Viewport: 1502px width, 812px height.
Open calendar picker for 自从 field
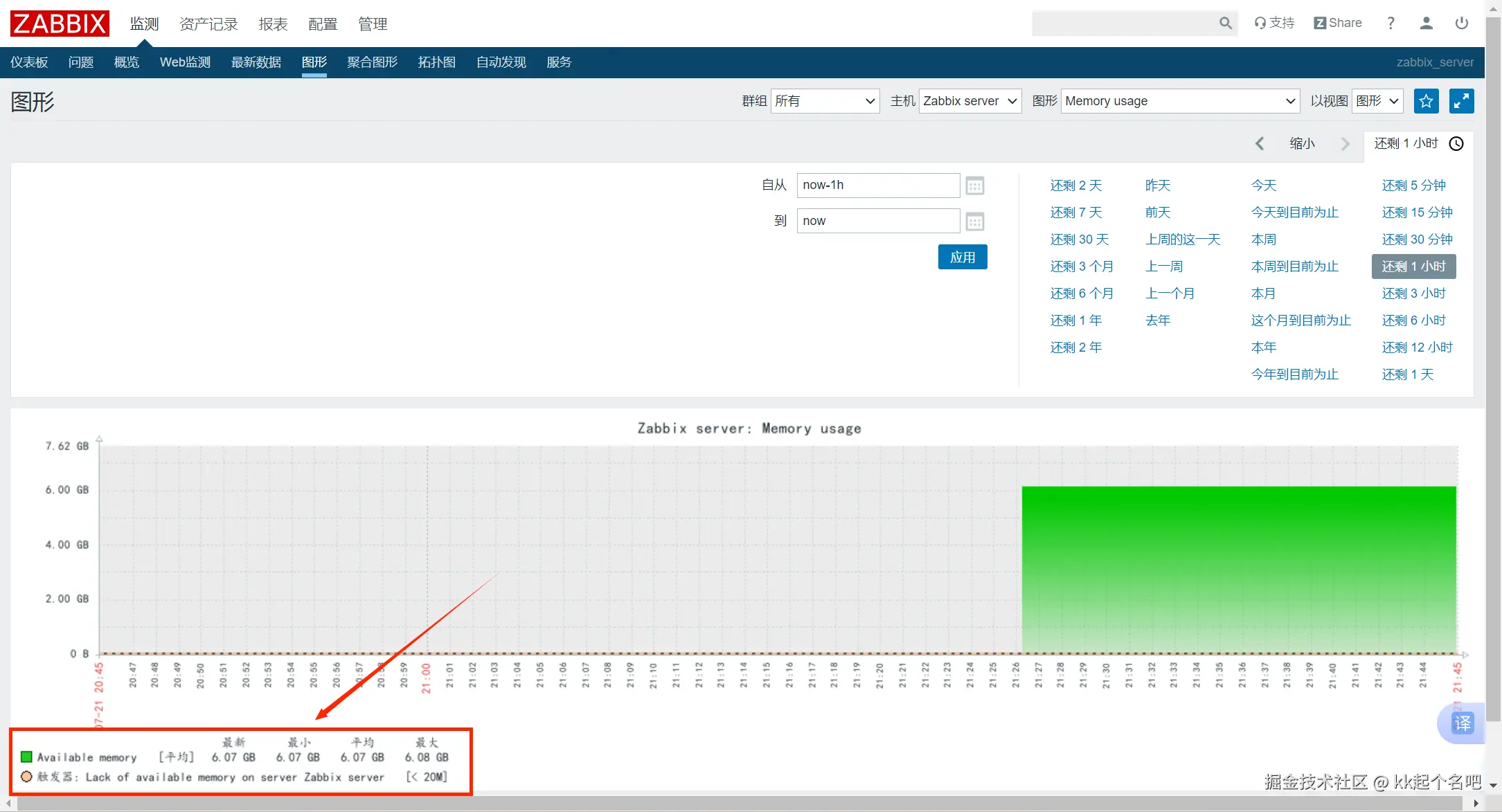(x=975, y=186)
